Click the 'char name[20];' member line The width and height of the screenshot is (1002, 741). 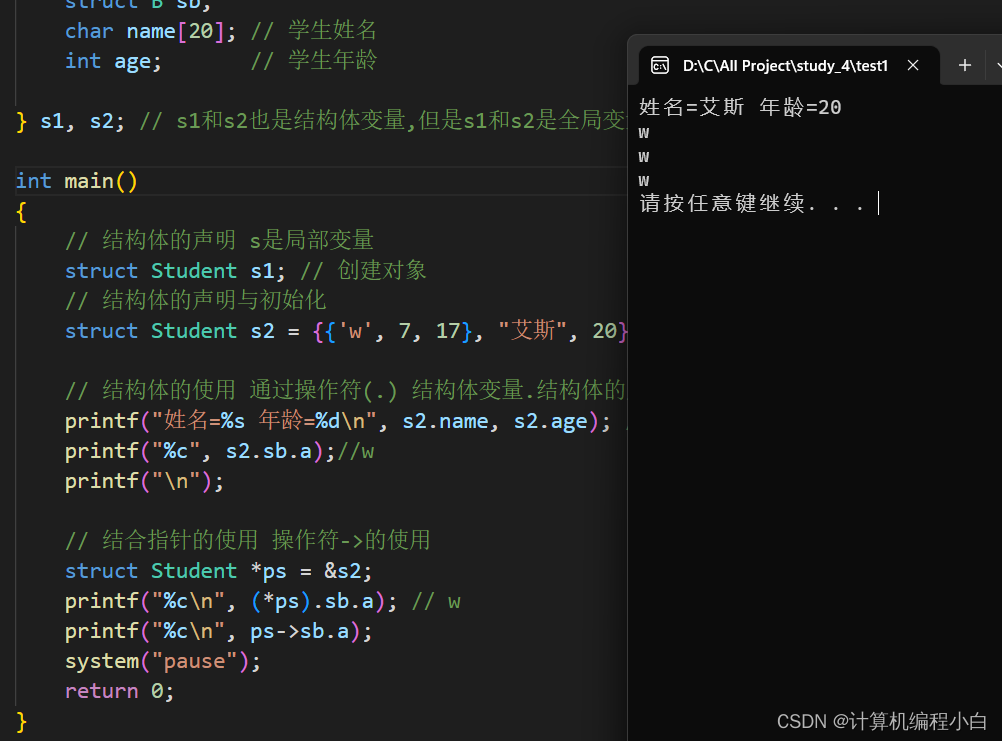click(150, 31)
